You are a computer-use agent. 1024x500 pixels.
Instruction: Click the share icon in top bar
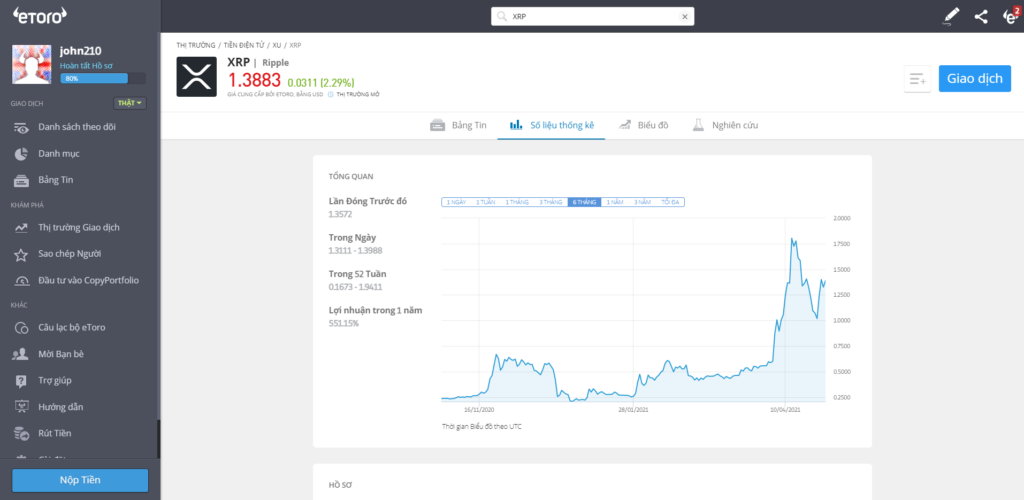(x=980, y=17)
